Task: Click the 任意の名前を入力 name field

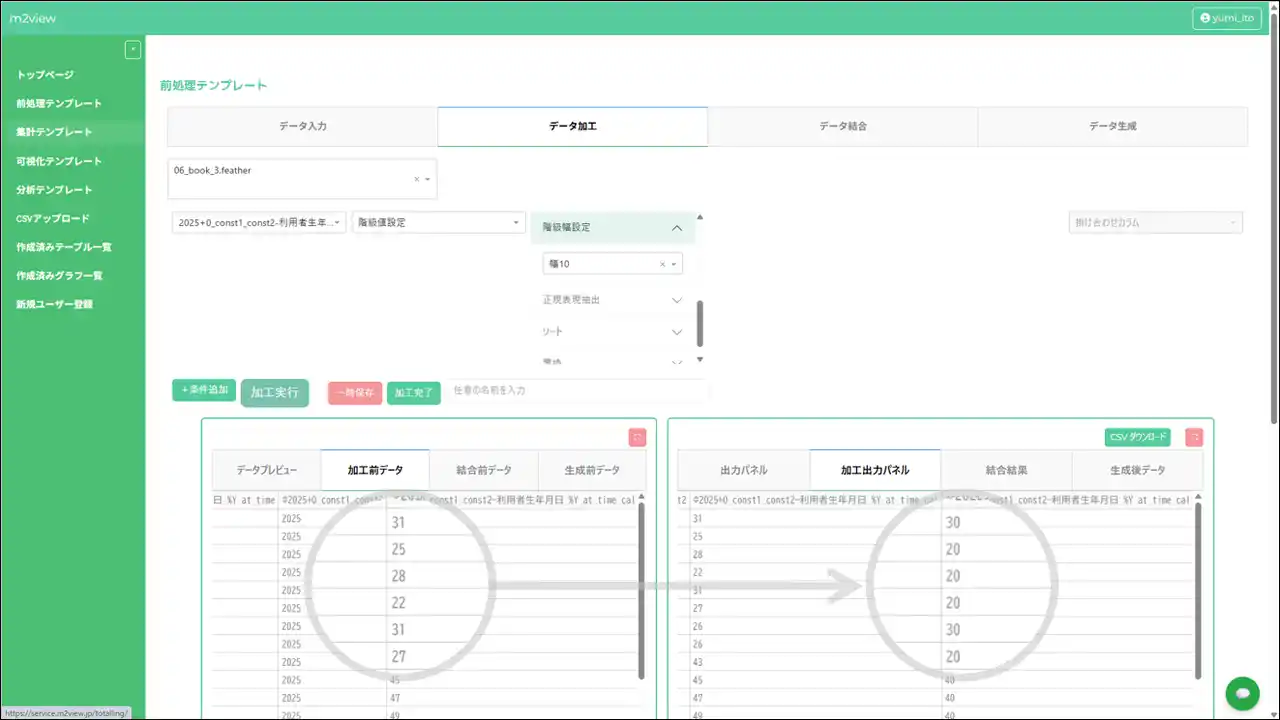Action: pyautogui.click(x=578, y=390)
